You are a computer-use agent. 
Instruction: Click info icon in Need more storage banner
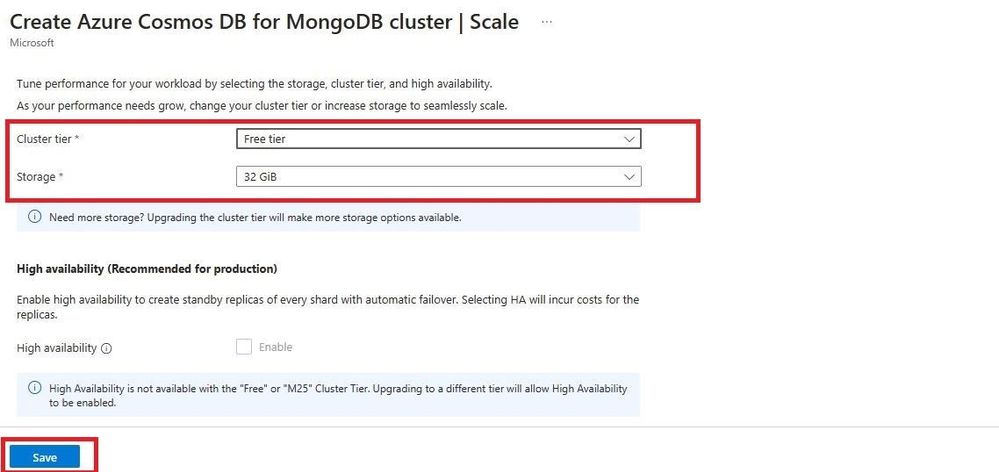35,217
